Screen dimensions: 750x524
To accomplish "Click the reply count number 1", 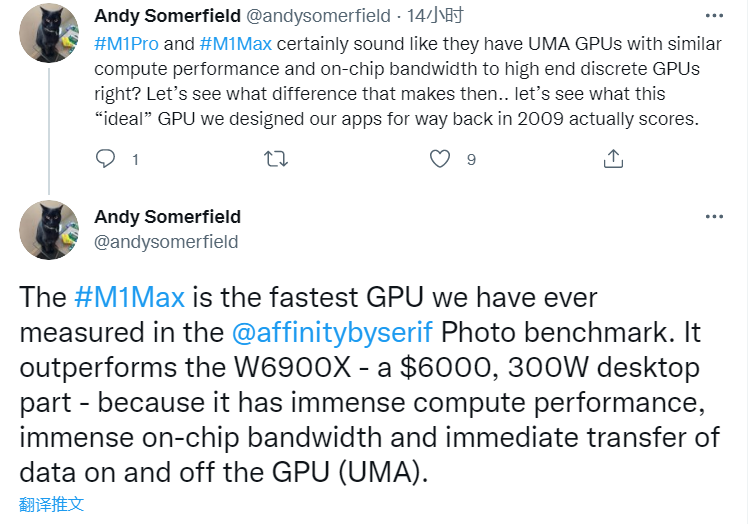I will [135, 159].
